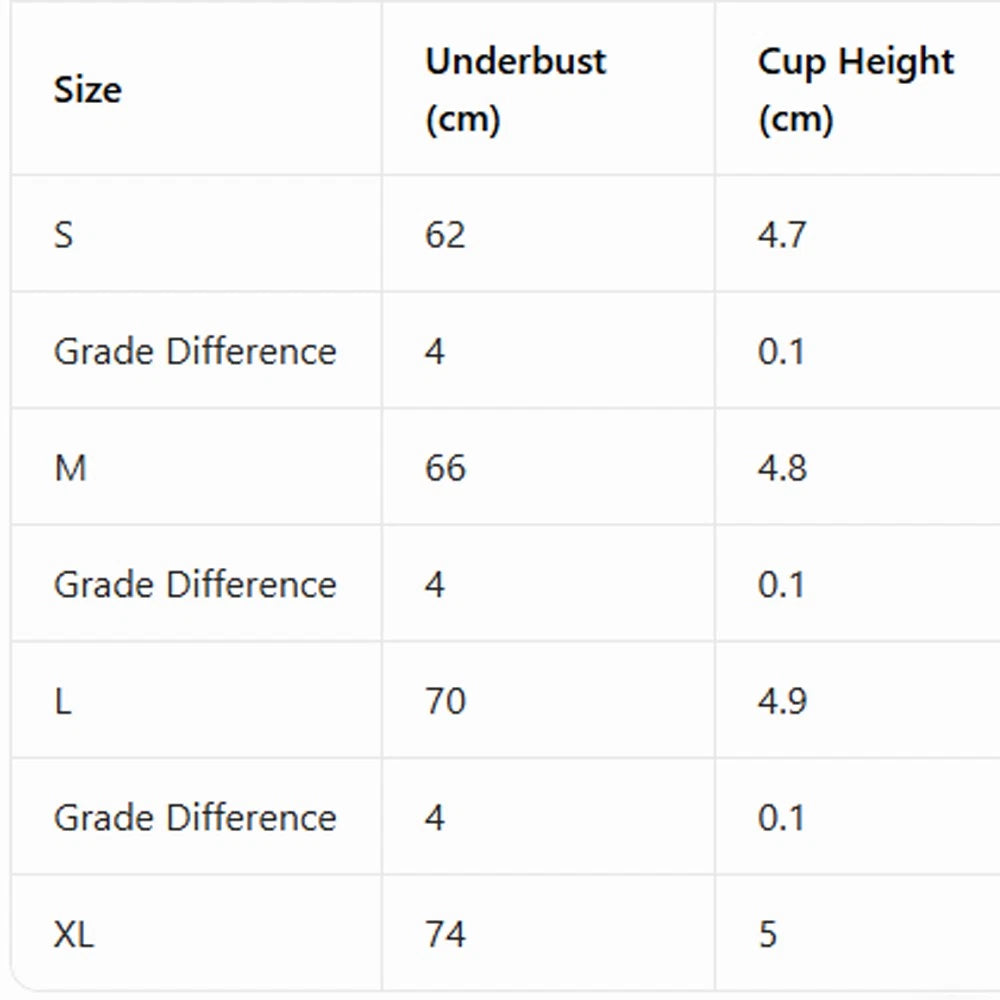Click underbust grade value 4 below S
The height and width of the screenshot is (1000, 1000).
pos(435,351)
